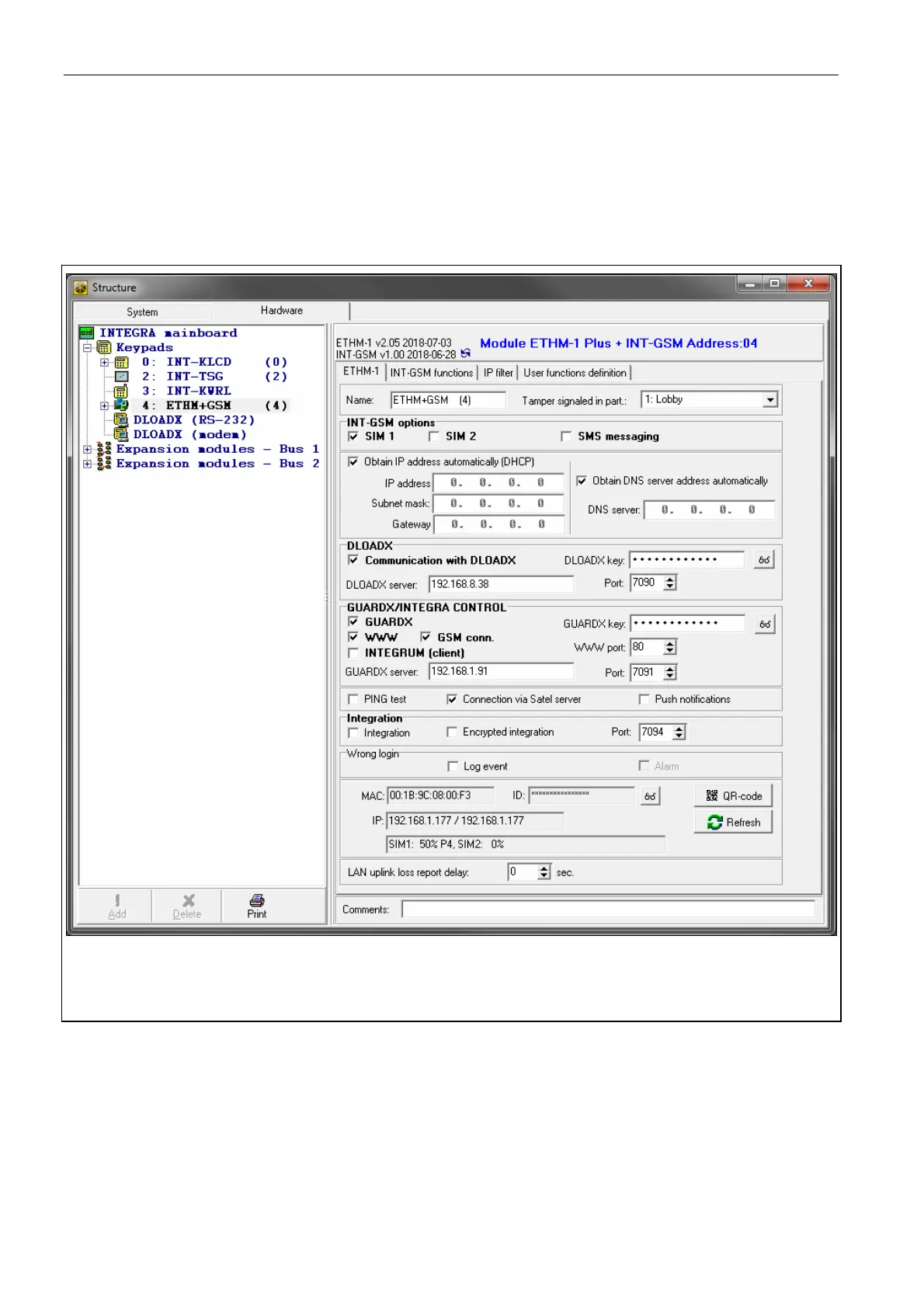
Task: Toggle Connection via Satel server
Action: point(452,700)
